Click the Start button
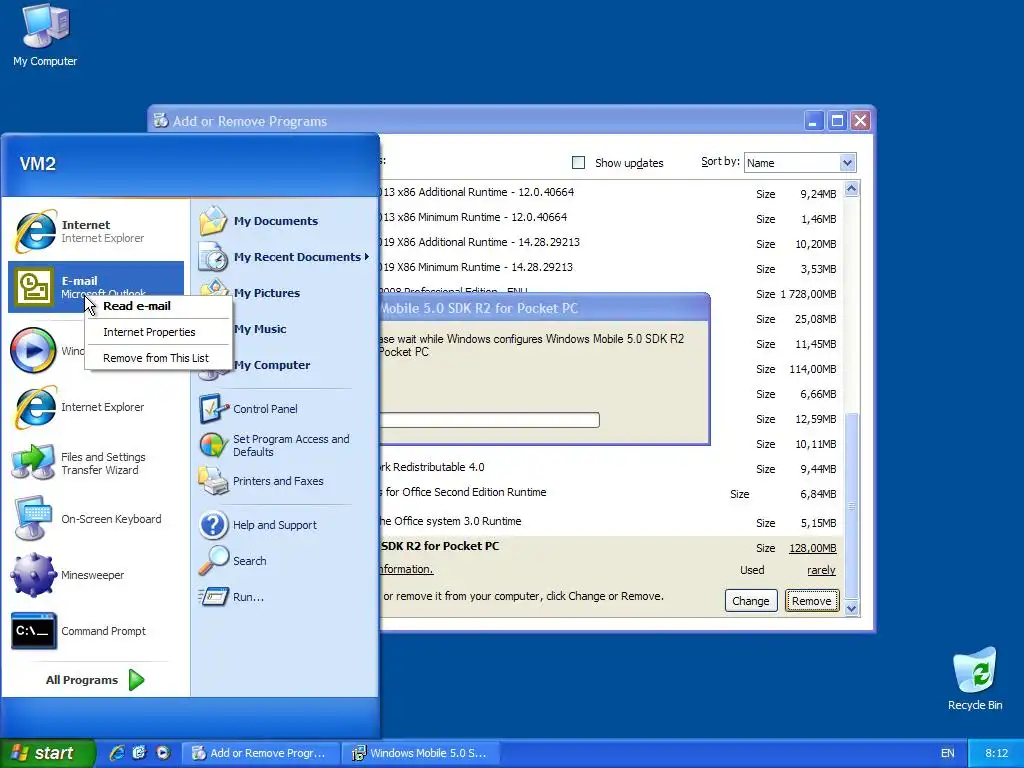This screenshot has height=768, width=1024. point(46,753)
